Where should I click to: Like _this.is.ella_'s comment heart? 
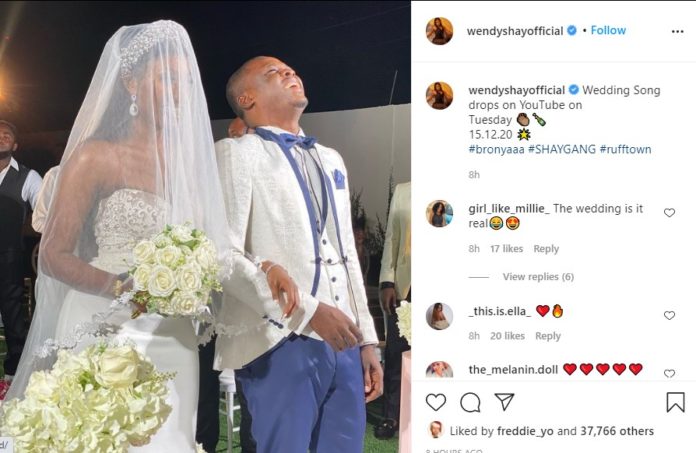pos(669,315)
